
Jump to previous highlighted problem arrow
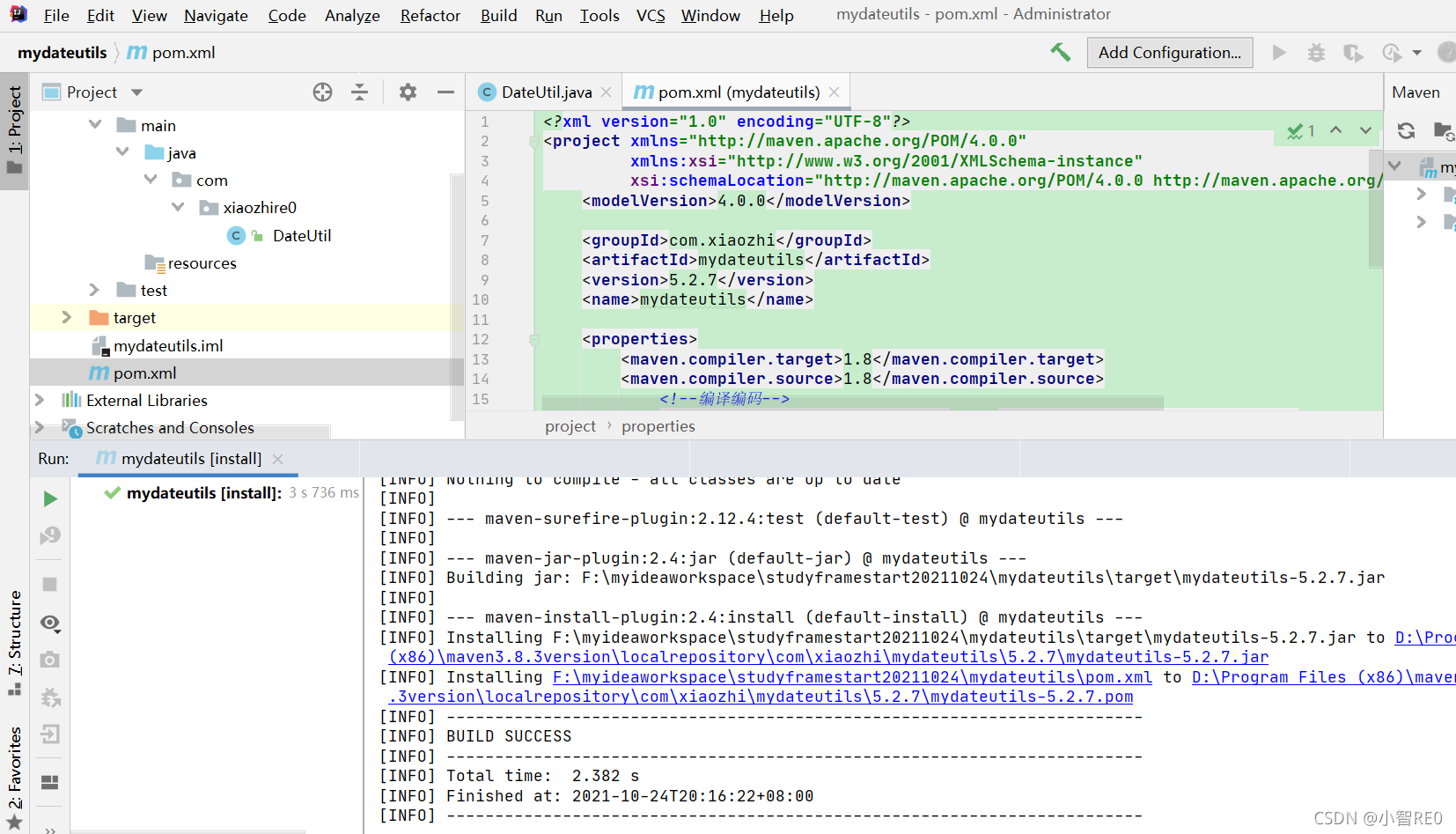(1335, 130)
